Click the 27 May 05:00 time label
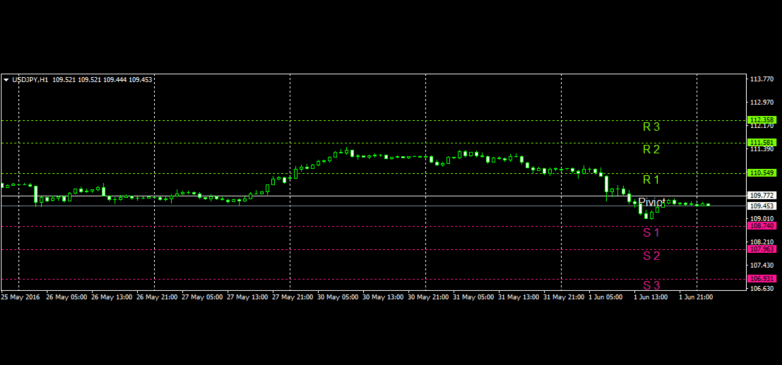 [x=202, y=297]
